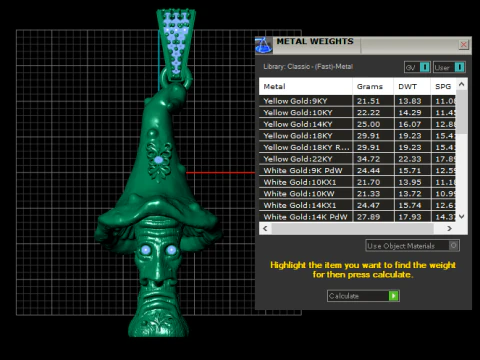Image resolution: width=480 pixels, height=360 pixels.
Task: Select the Yellow Gold:9KY row
Action: pos(357,101)
